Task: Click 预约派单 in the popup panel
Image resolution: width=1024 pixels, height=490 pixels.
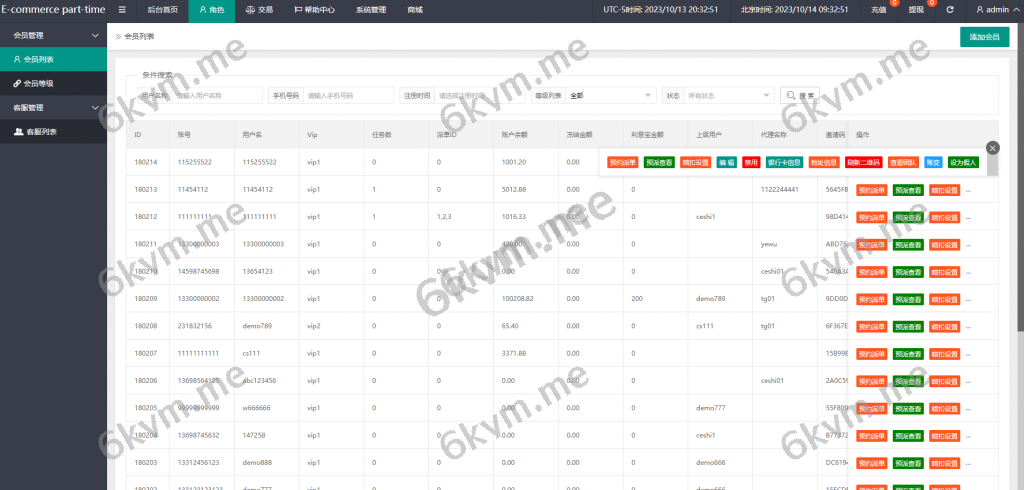Action: (x=622, y=162)
